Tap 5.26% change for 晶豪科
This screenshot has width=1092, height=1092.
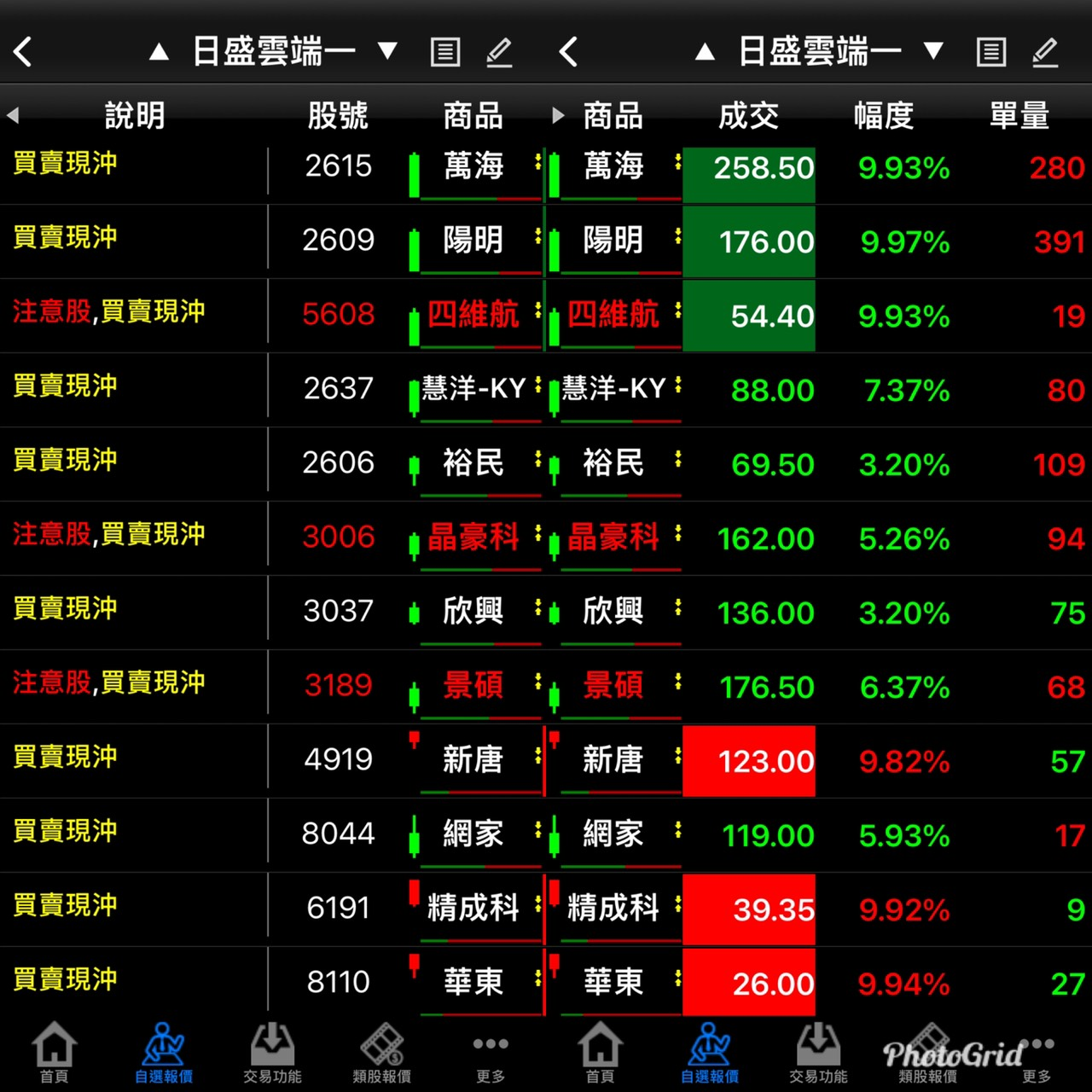(904, 539)
